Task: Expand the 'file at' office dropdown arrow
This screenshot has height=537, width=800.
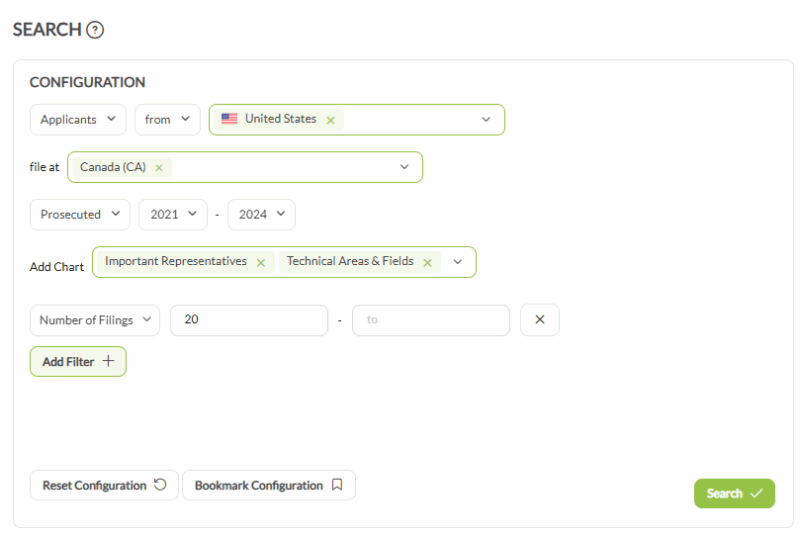Action: click(405, 167)
